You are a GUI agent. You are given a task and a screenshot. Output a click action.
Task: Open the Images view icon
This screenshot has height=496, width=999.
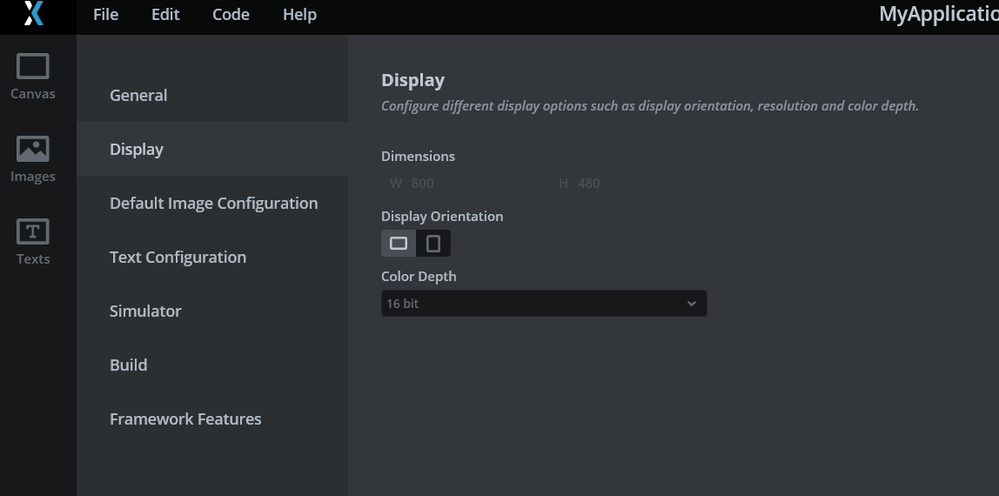click(x=32, y=159)
